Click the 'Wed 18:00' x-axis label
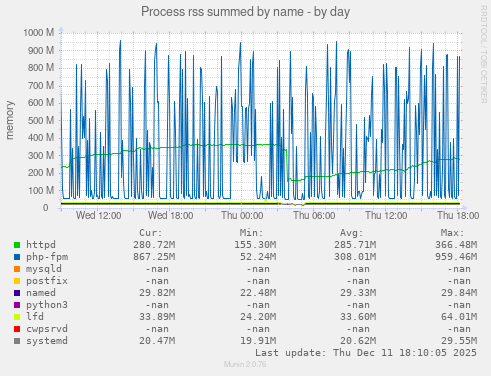 click(x=170, y=215)
